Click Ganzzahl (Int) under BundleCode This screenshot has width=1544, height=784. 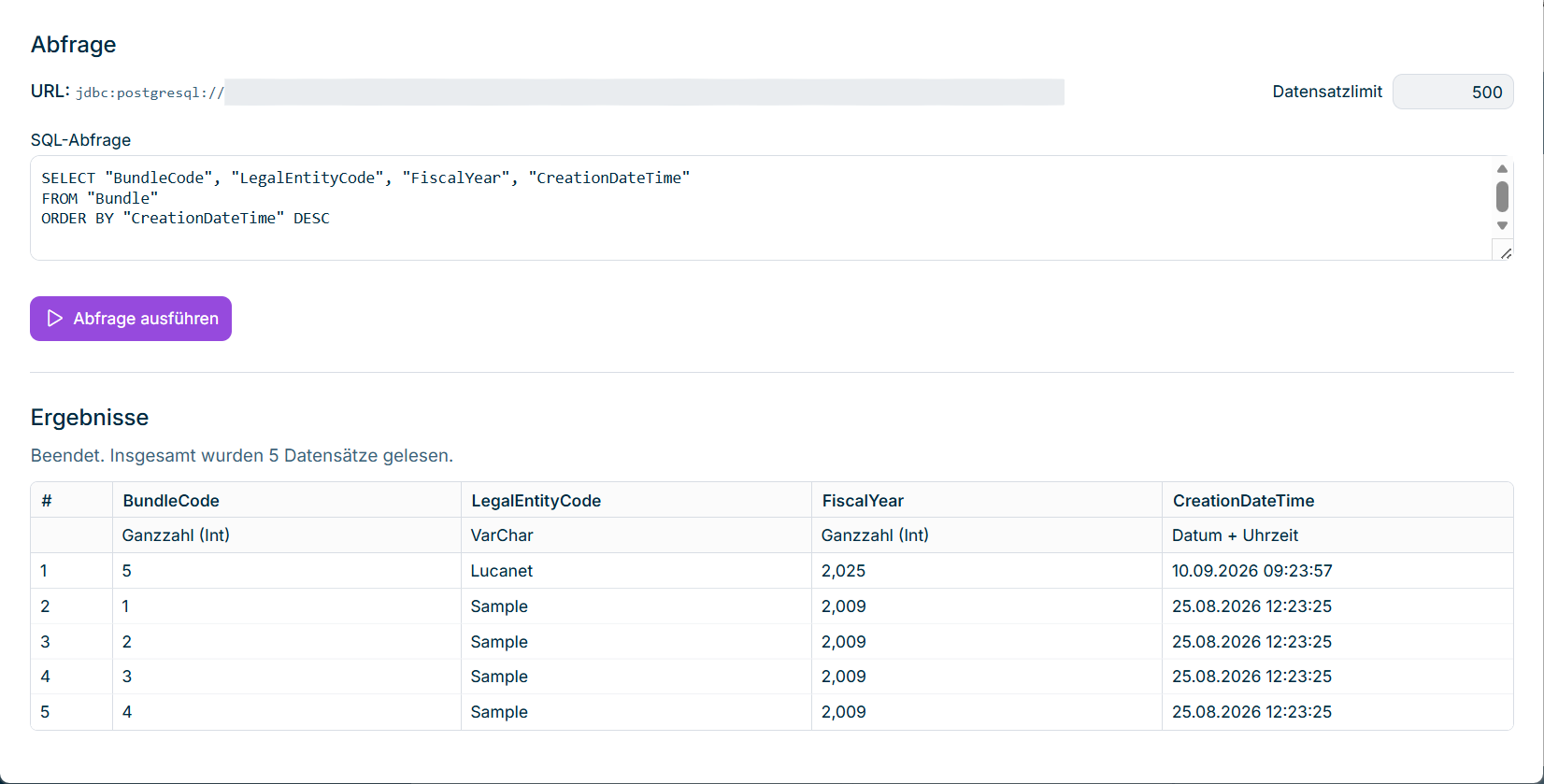176,535
